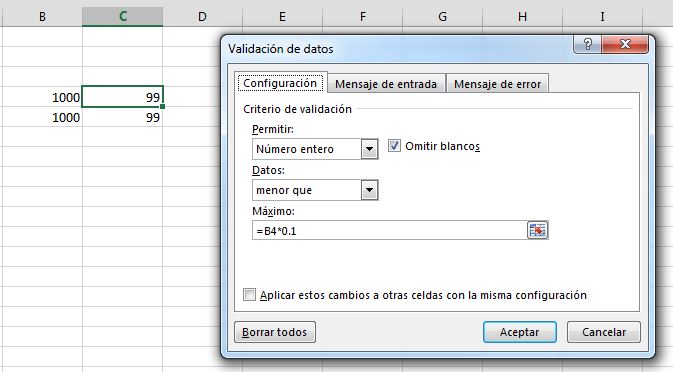This screenshot has width=673, height=372.
Task: Open the dialog help question mark button
Action: pos(588,44)
